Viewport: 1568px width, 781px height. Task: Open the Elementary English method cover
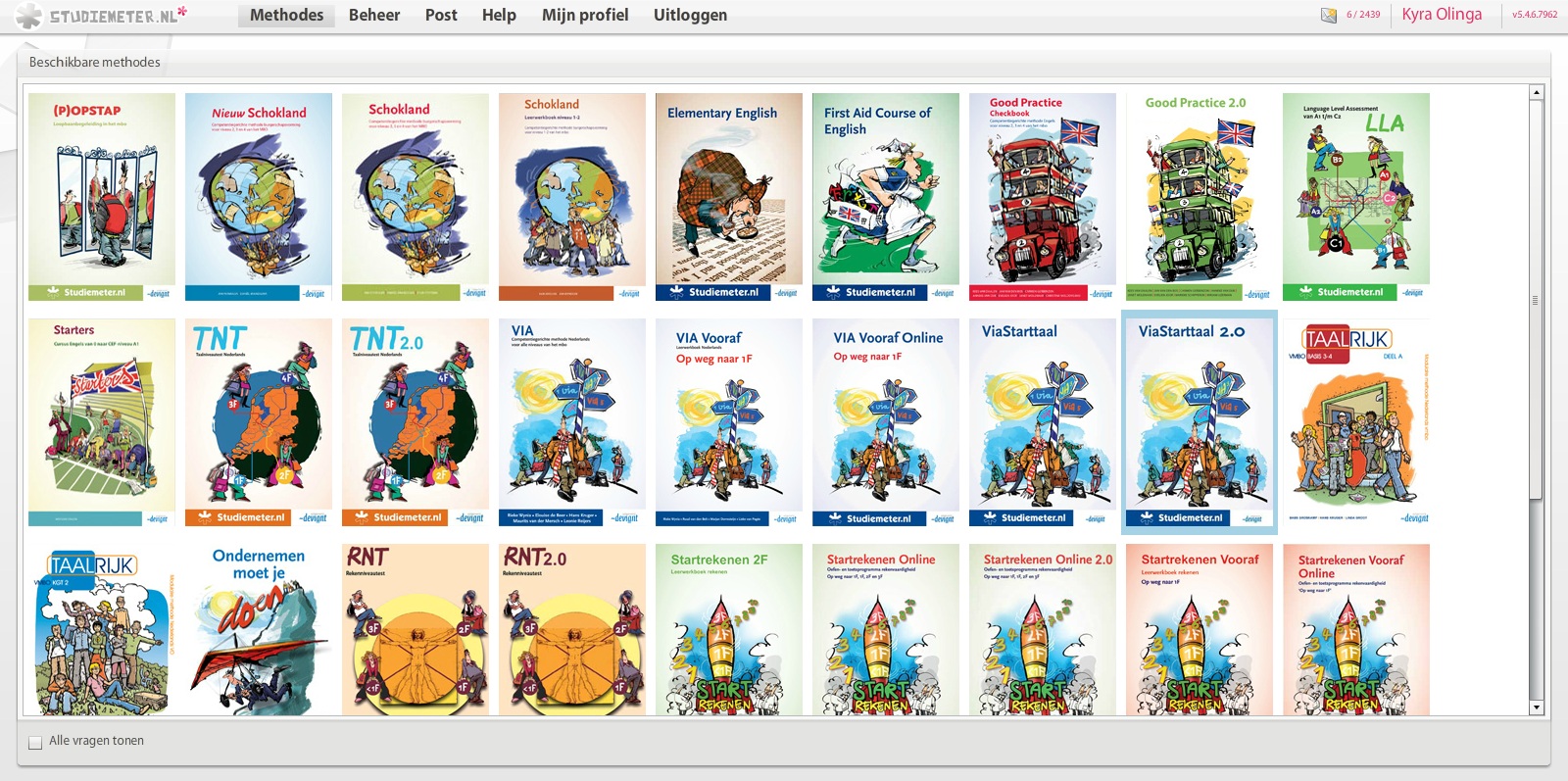click(729, 197)
